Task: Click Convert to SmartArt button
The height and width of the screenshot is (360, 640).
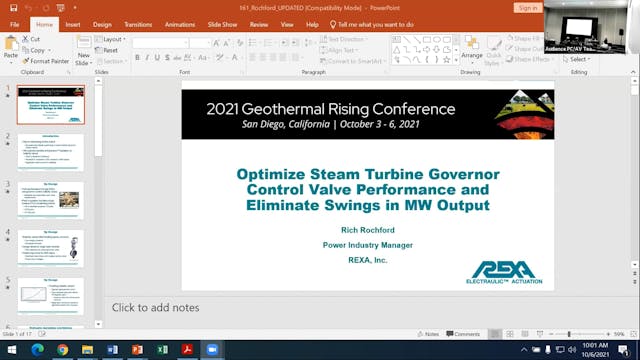Action: coord(352,61)
